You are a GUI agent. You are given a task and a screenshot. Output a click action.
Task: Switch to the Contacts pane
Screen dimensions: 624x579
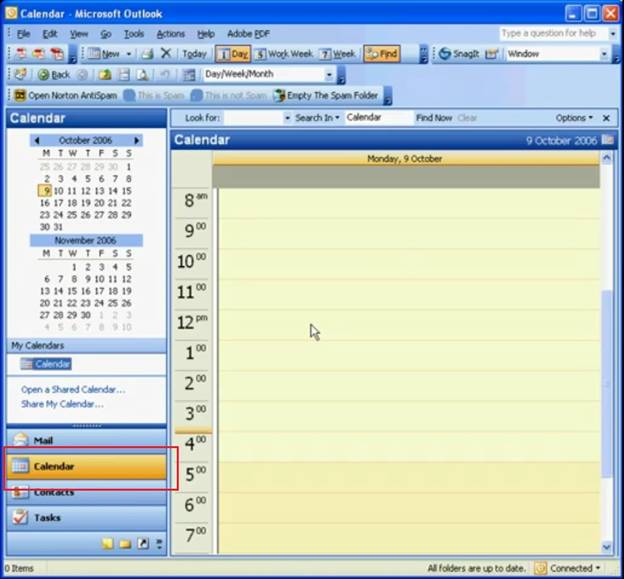tap(86, 492)
